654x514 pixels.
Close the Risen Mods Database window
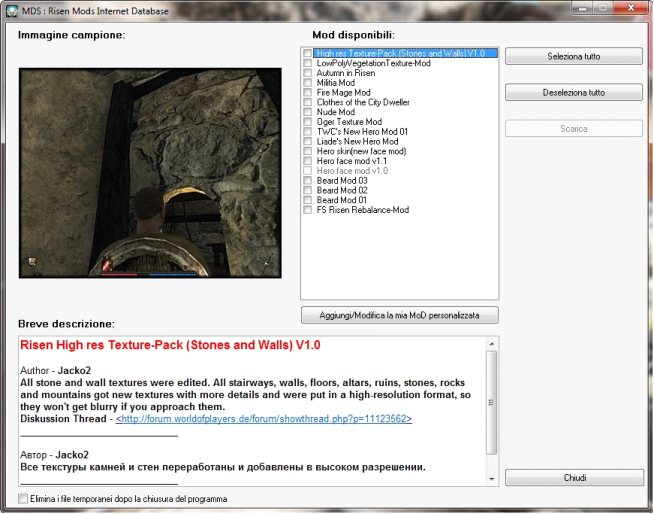631,8
